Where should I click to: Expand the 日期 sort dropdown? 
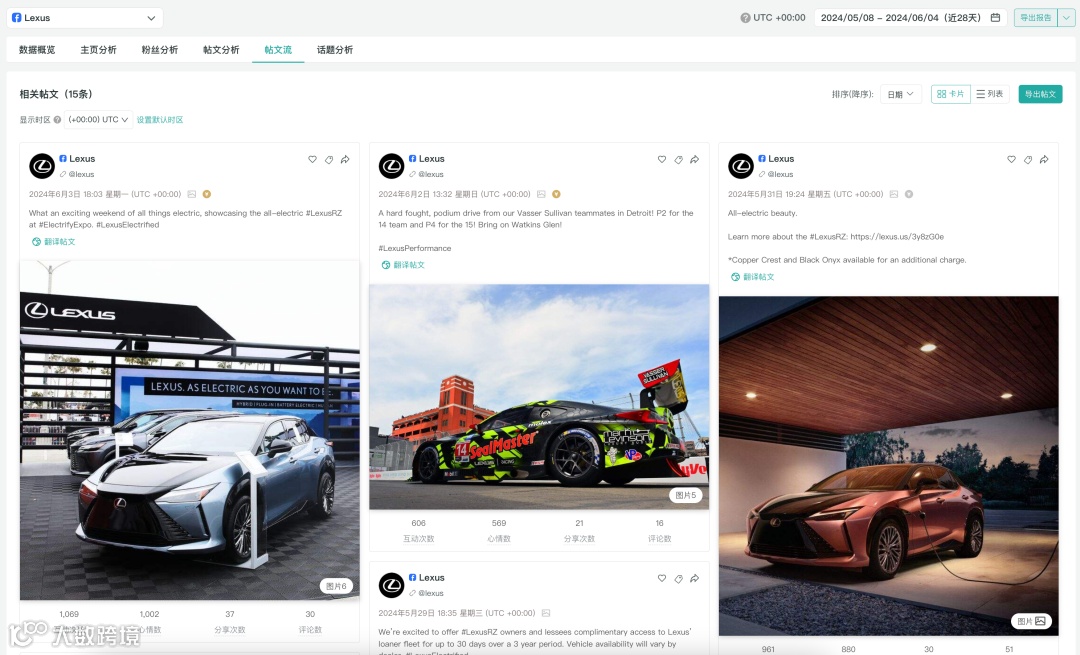click(x=900, y=94)
